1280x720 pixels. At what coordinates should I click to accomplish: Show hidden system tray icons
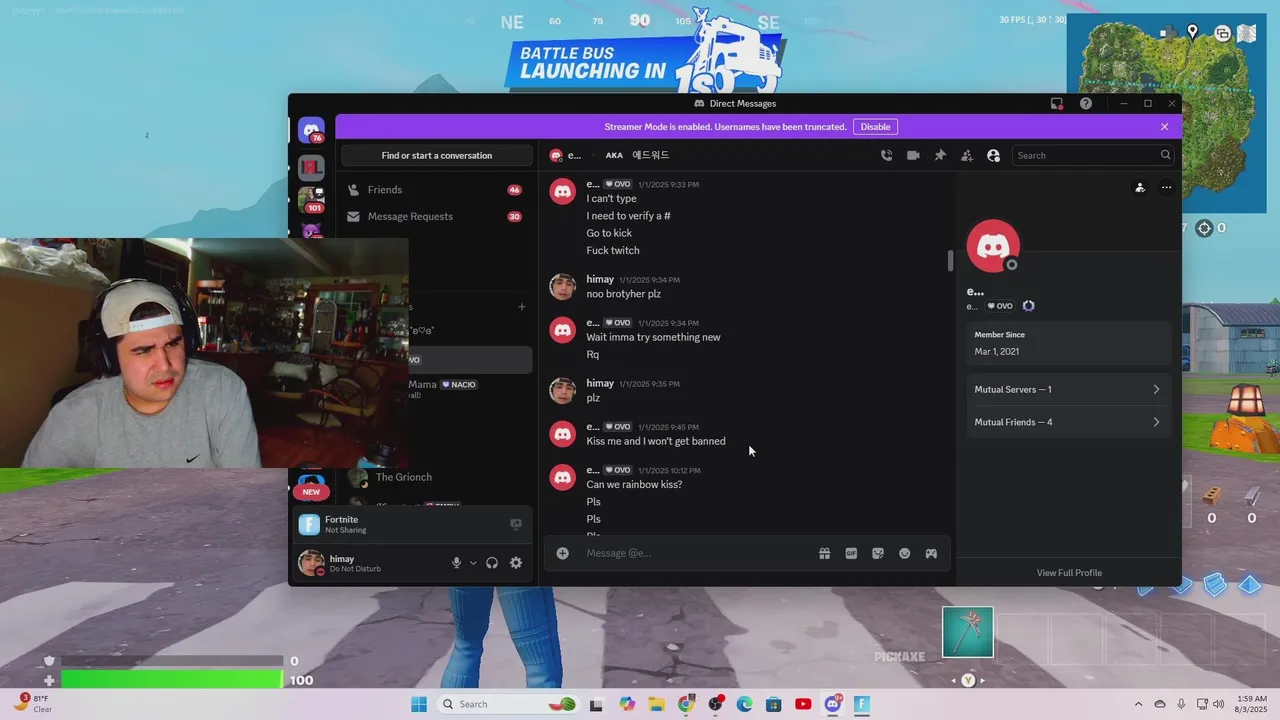1139,704
